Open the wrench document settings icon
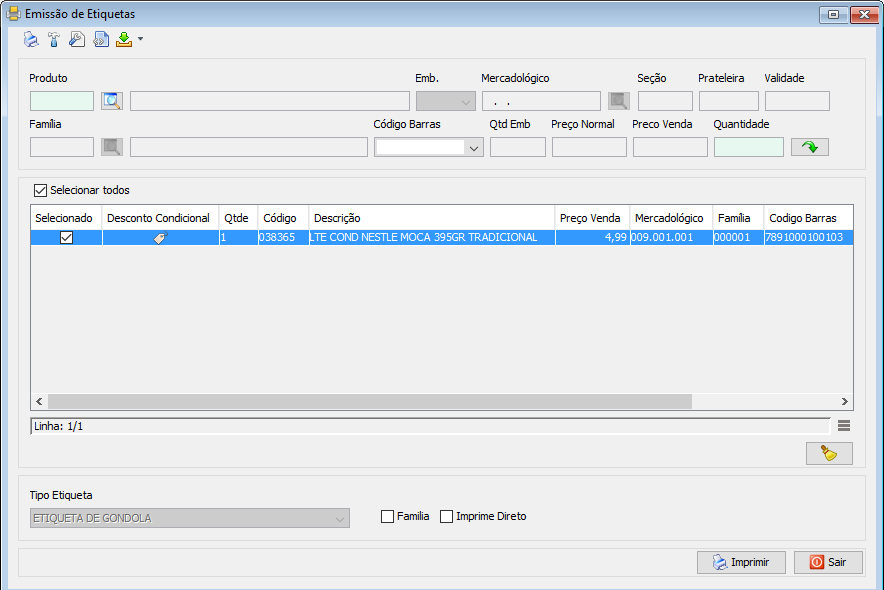The image size is (884, 590). [77, 40]
